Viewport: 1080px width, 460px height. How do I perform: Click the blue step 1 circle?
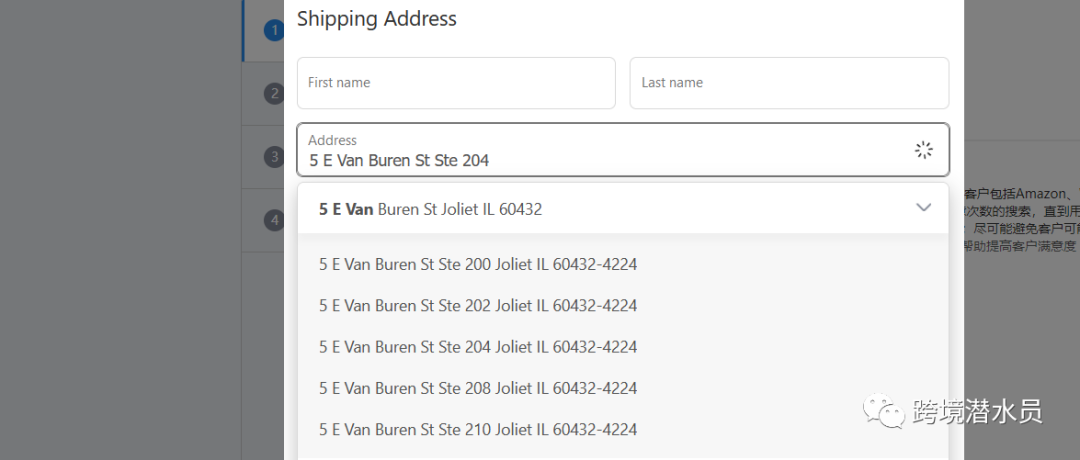coord(273,31)
